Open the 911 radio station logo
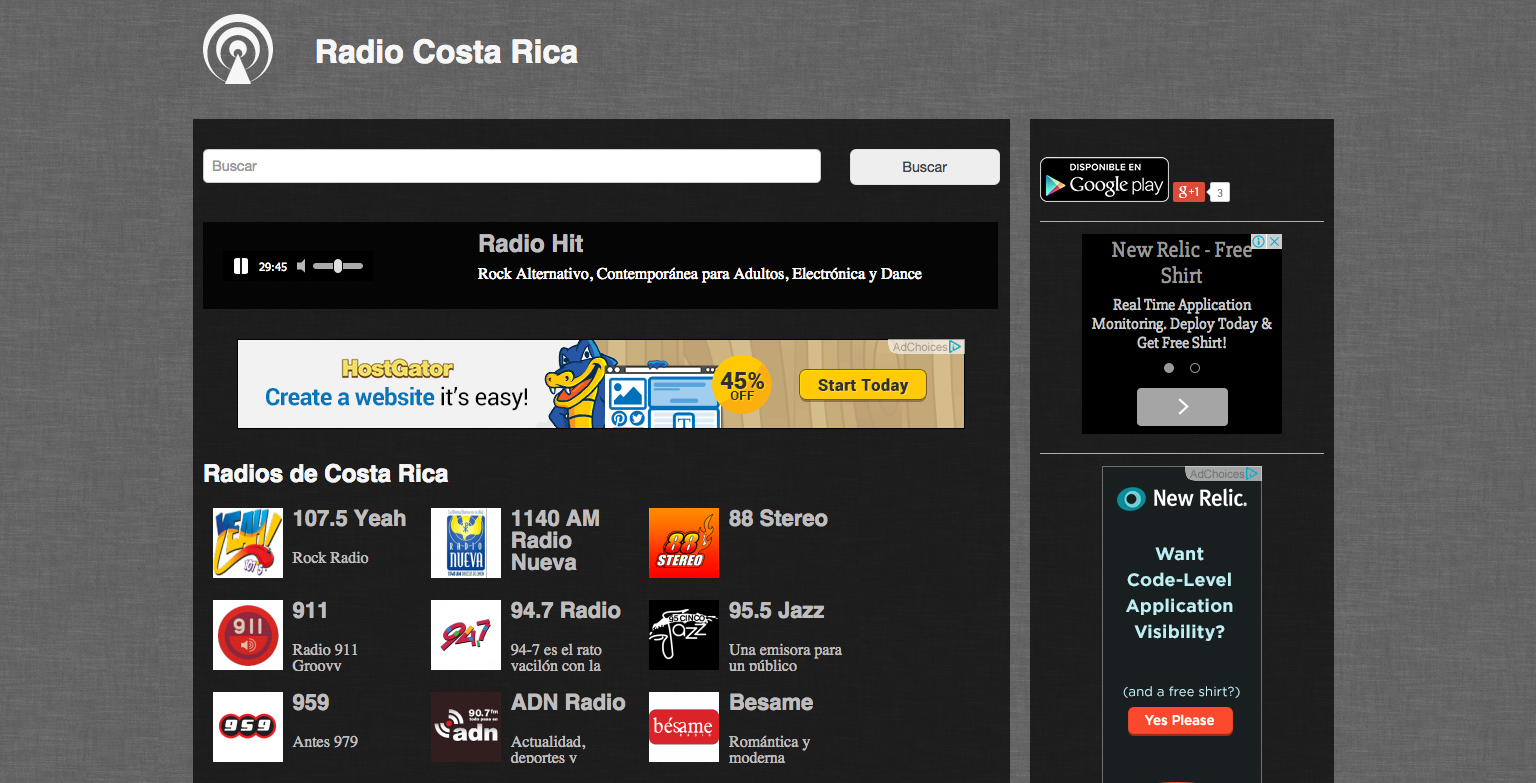The image size is (1536, 783). pyautogui.click(x=248, y=635)
